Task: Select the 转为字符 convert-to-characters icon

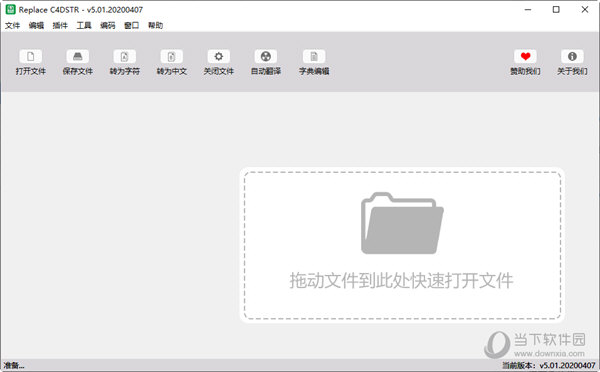Action: pos(125,57)
